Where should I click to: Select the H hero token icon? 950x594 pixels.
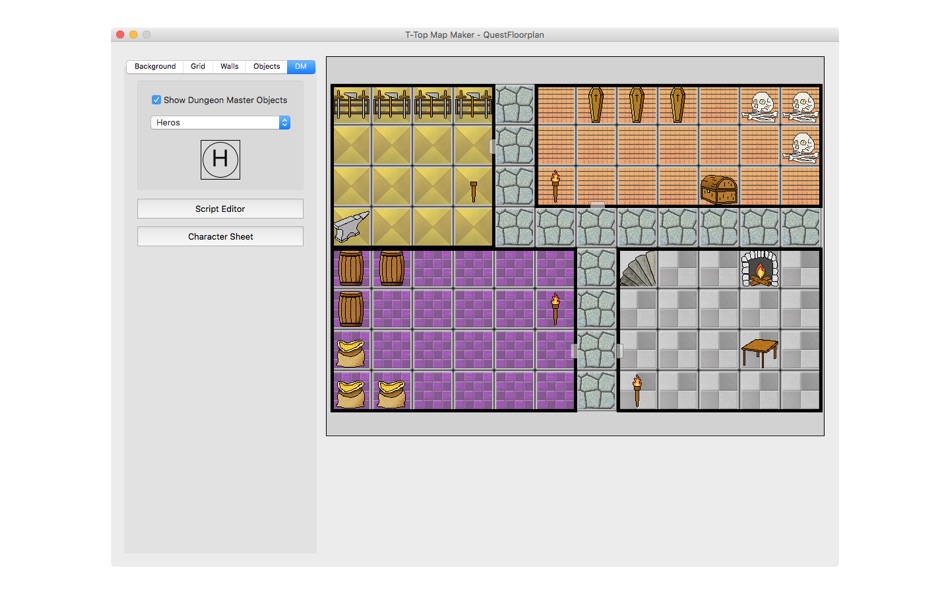(220, 159)
